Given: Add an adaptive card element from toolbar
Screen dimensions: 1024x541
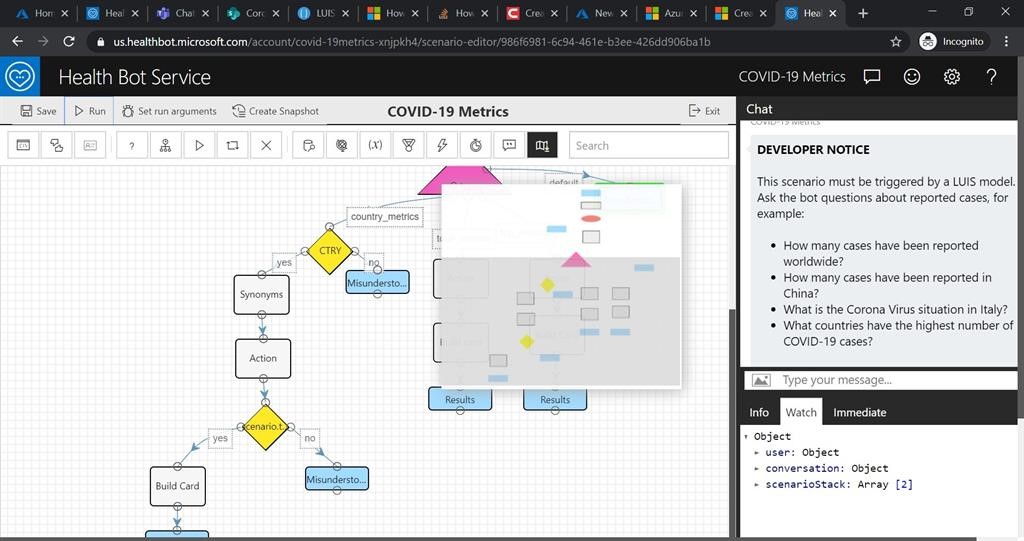Looking at the screenshot, I should pyautogui.click(x=90, y=145).
